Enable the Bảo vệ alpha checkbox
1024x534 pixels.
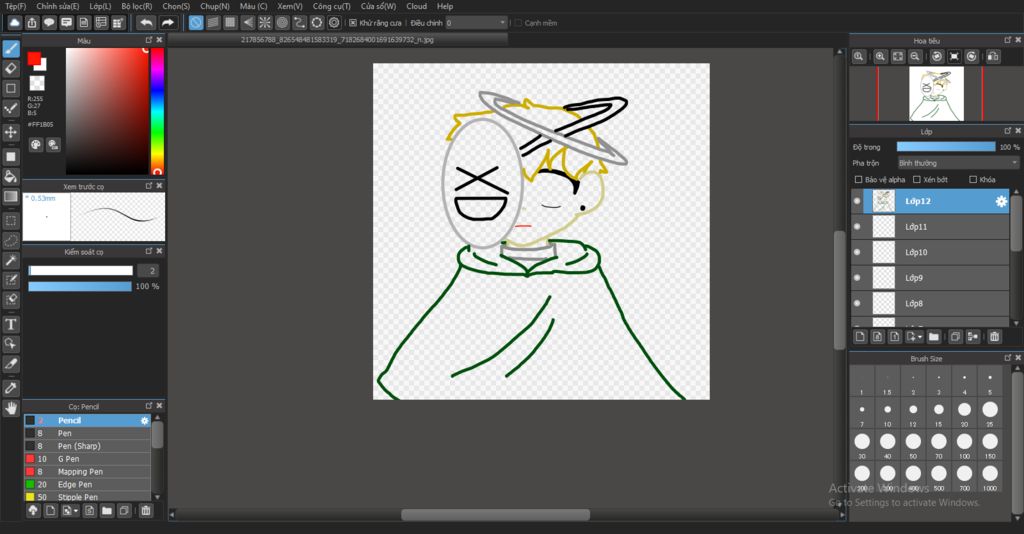[x=858, y=180]
